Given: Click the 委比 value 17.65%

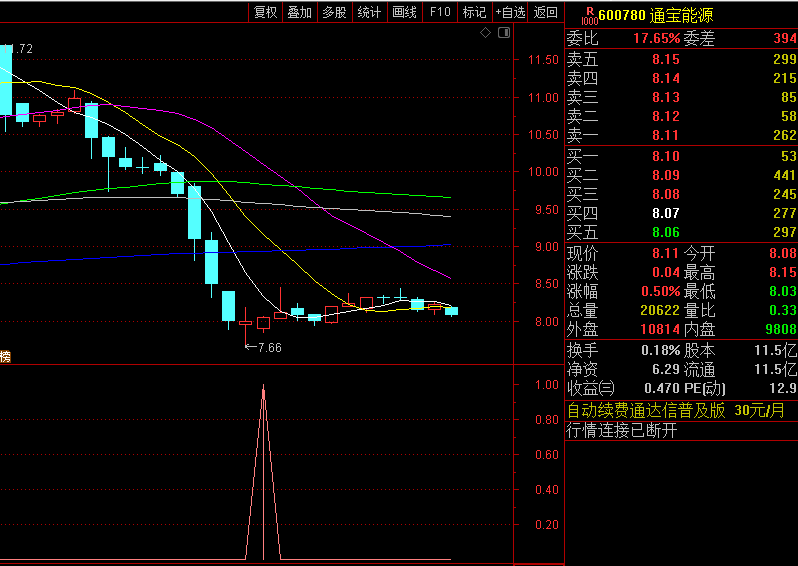Looking at the screenshot, I should pyautogui.click(x=657, y=38).
